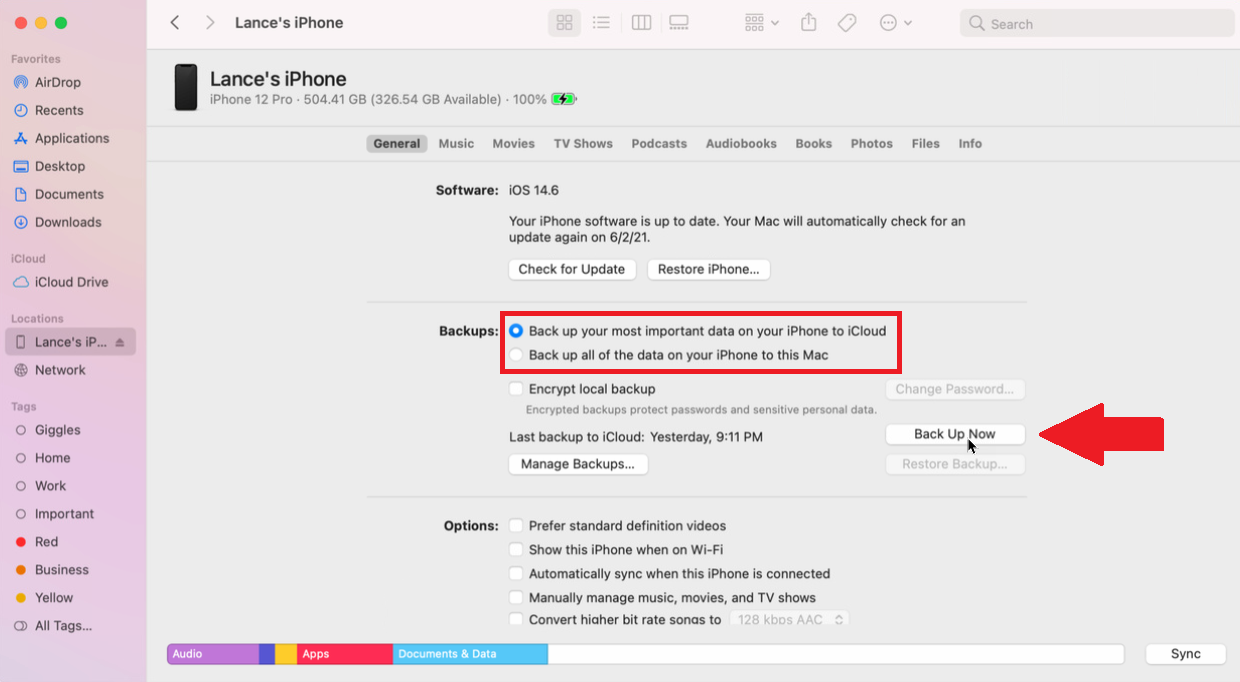Screen dimensions: 1240x682
Task: Switch to the Files tab
Action: 926,143
